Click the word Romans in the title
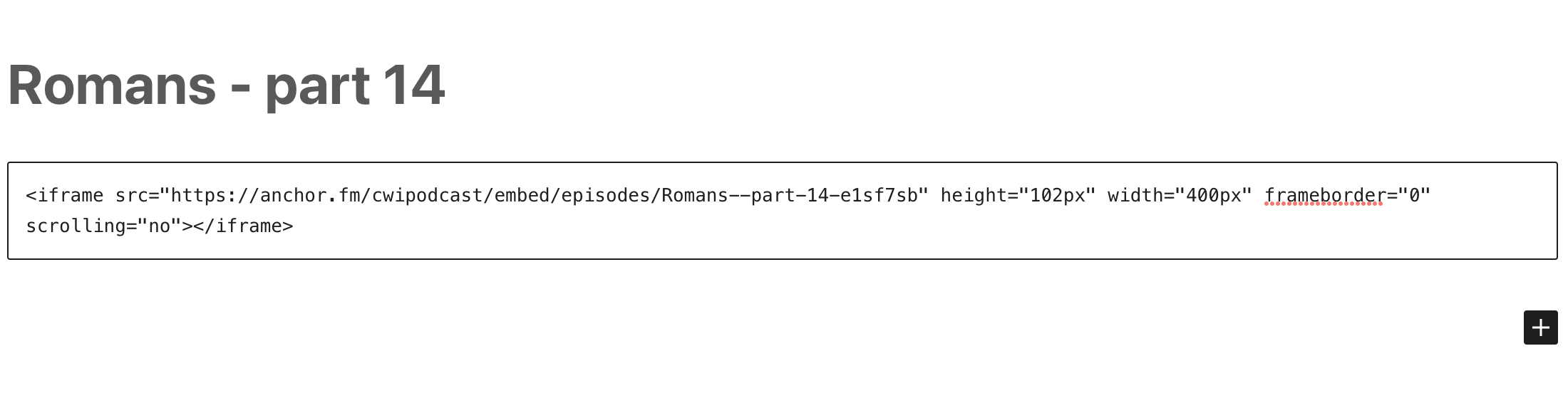Viewport: 1568px width, 393px height. tap(111, 85)
